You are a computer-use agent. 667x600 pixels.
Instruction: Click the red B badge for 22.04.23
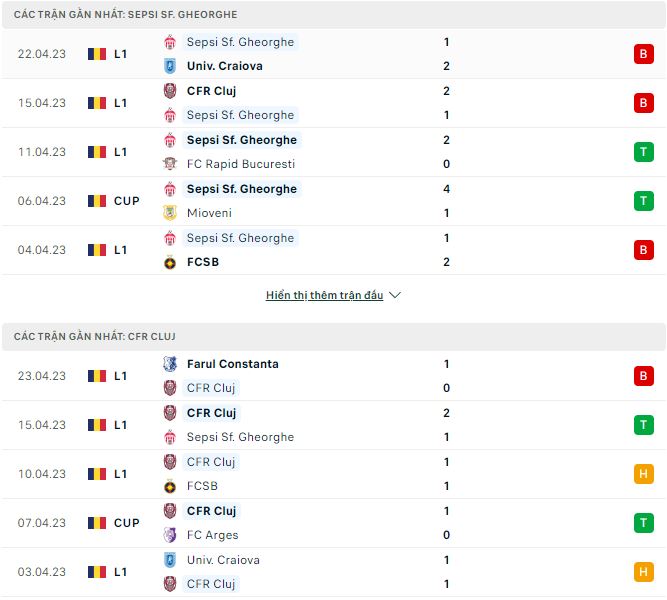click(x=643, y=54)
